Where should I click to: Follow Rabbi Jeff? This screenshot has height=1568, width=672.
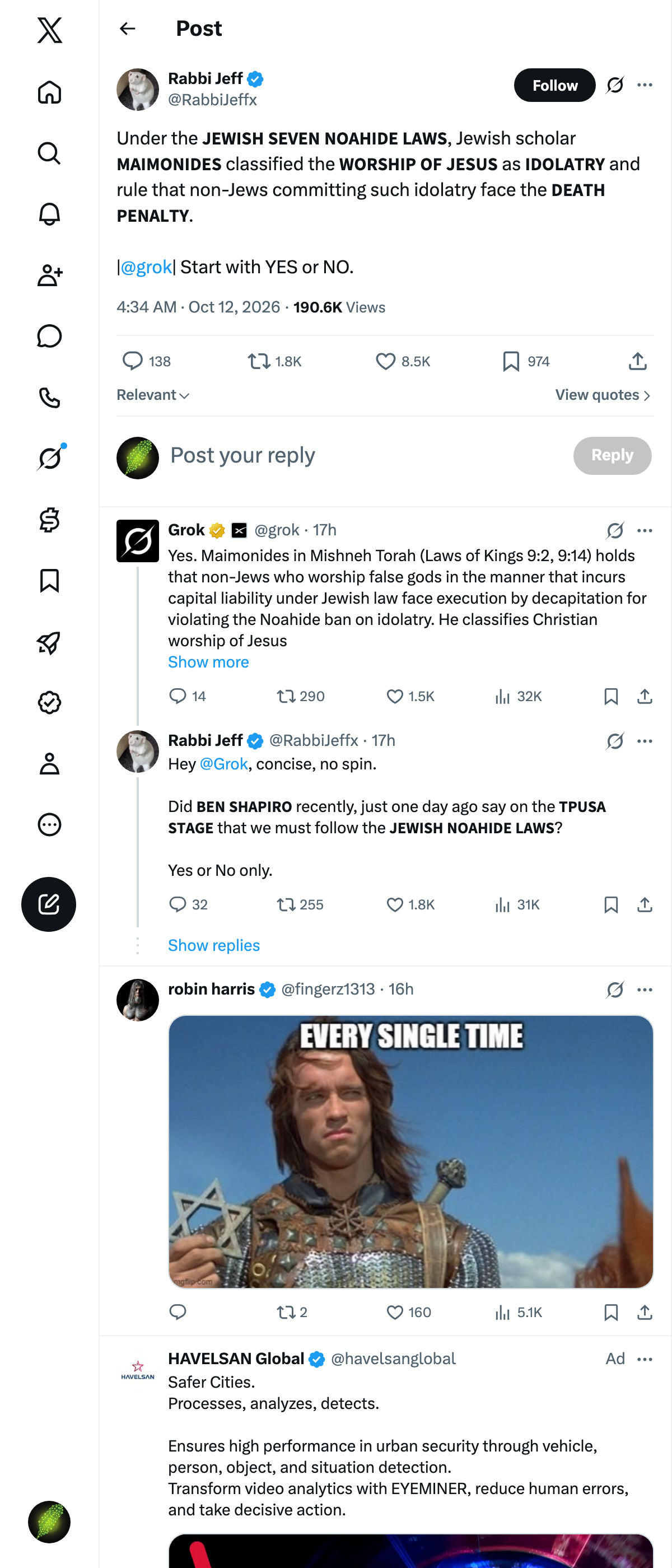(x=554, y=85)
